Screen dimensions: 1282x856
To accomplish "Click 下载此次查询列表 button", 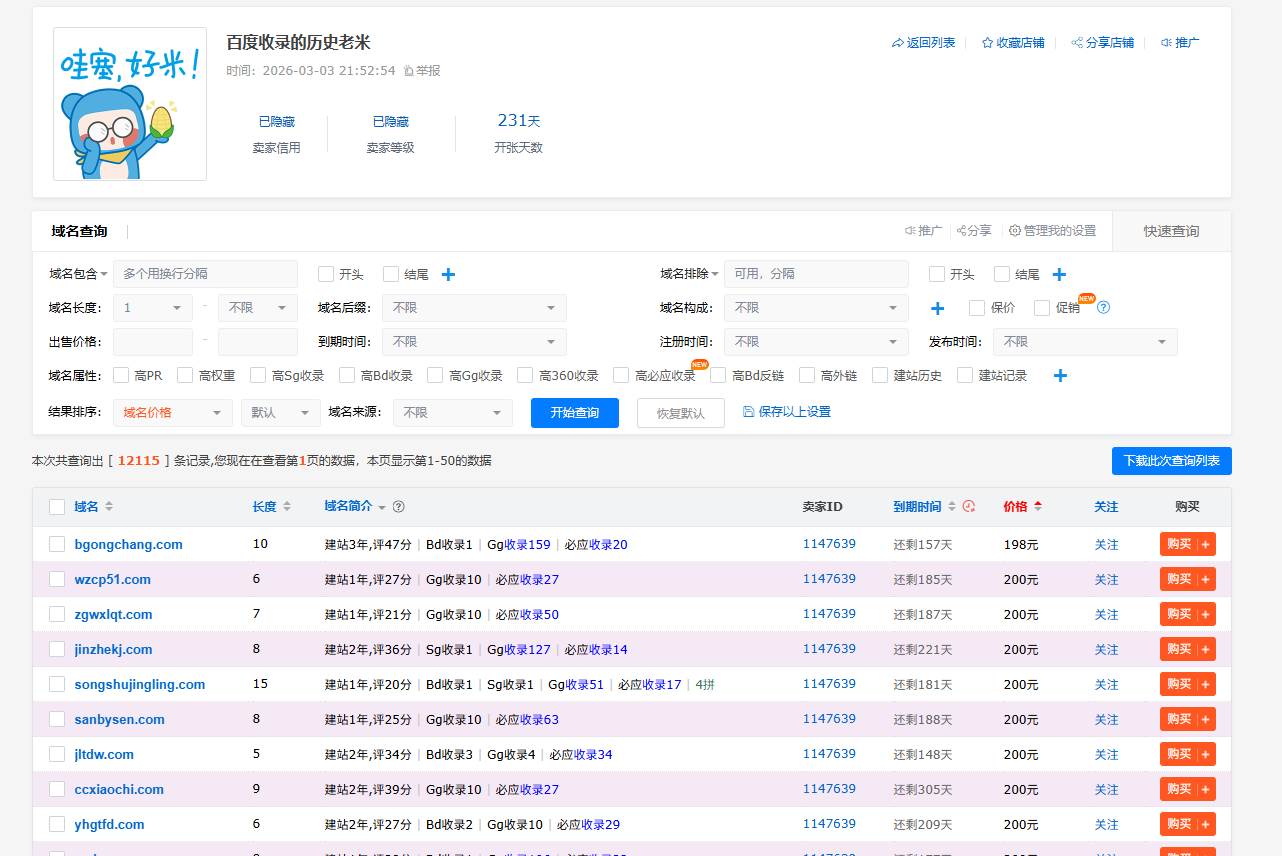I will point(1172,461).
